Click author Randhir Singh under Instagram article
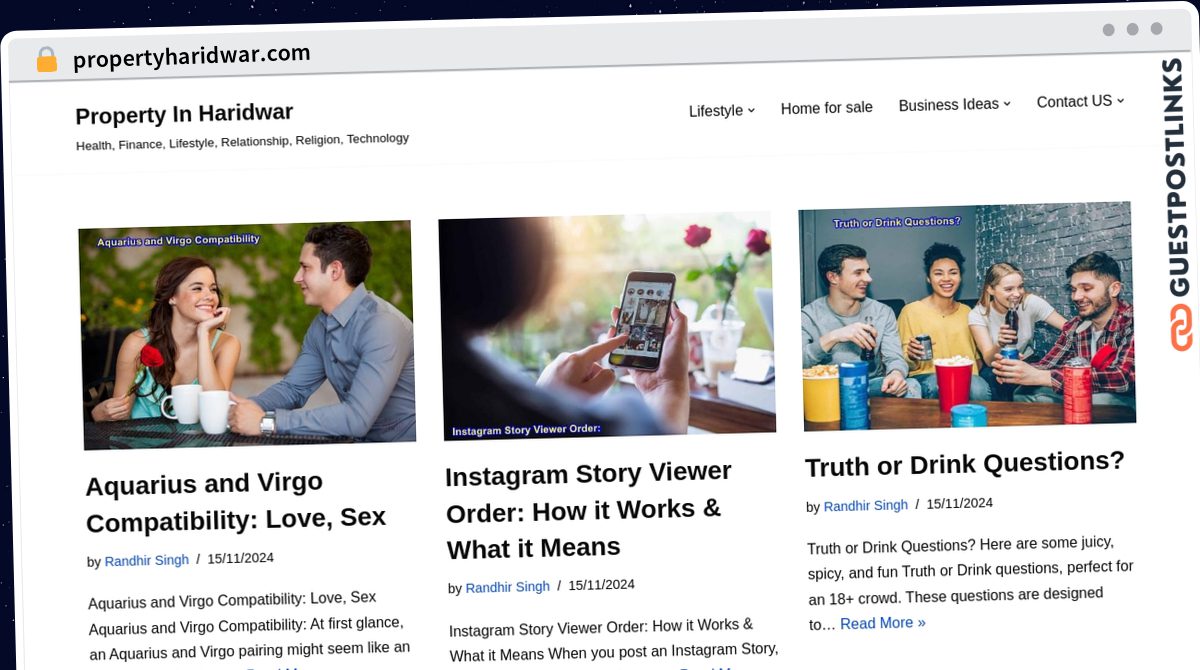 [507, 587]
